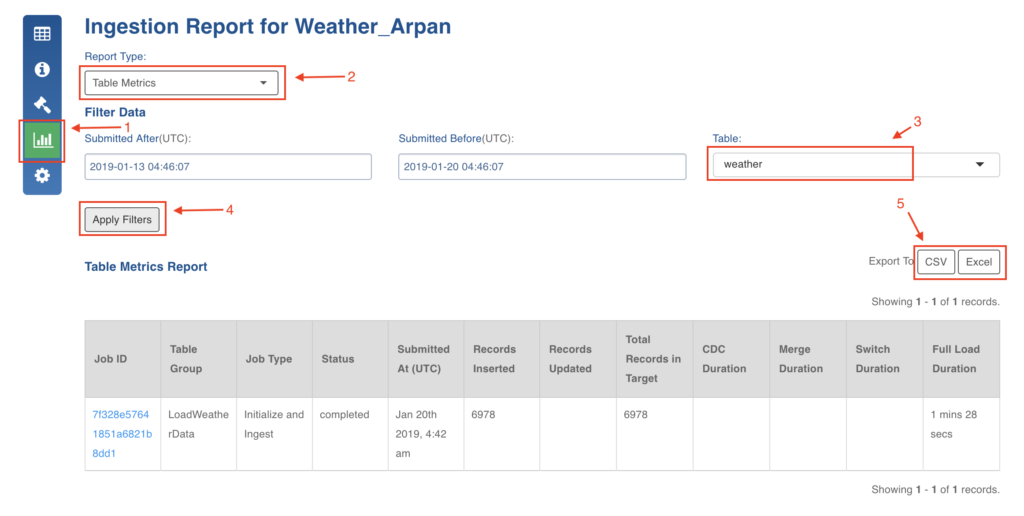1024x516 pixels.
Task: Click the Full Load Duration column header
Action: click(x=956, y=359)
